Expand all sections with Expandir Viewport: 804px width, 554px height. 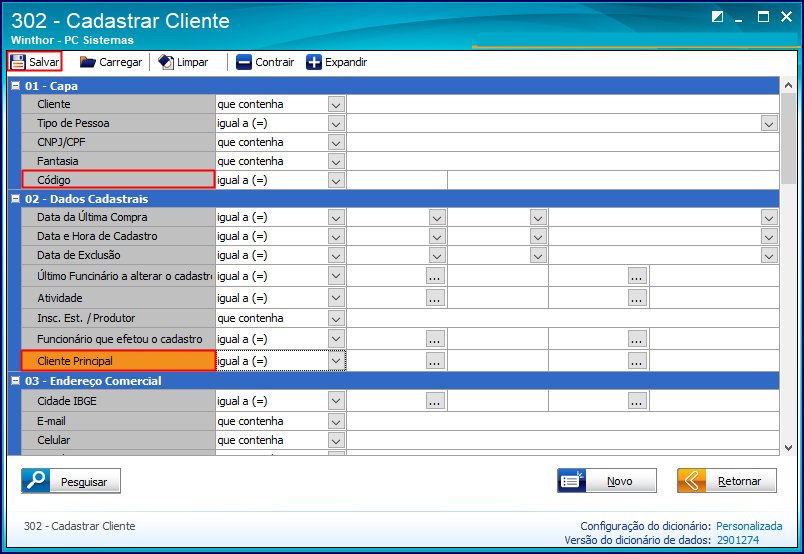[337, 62]
